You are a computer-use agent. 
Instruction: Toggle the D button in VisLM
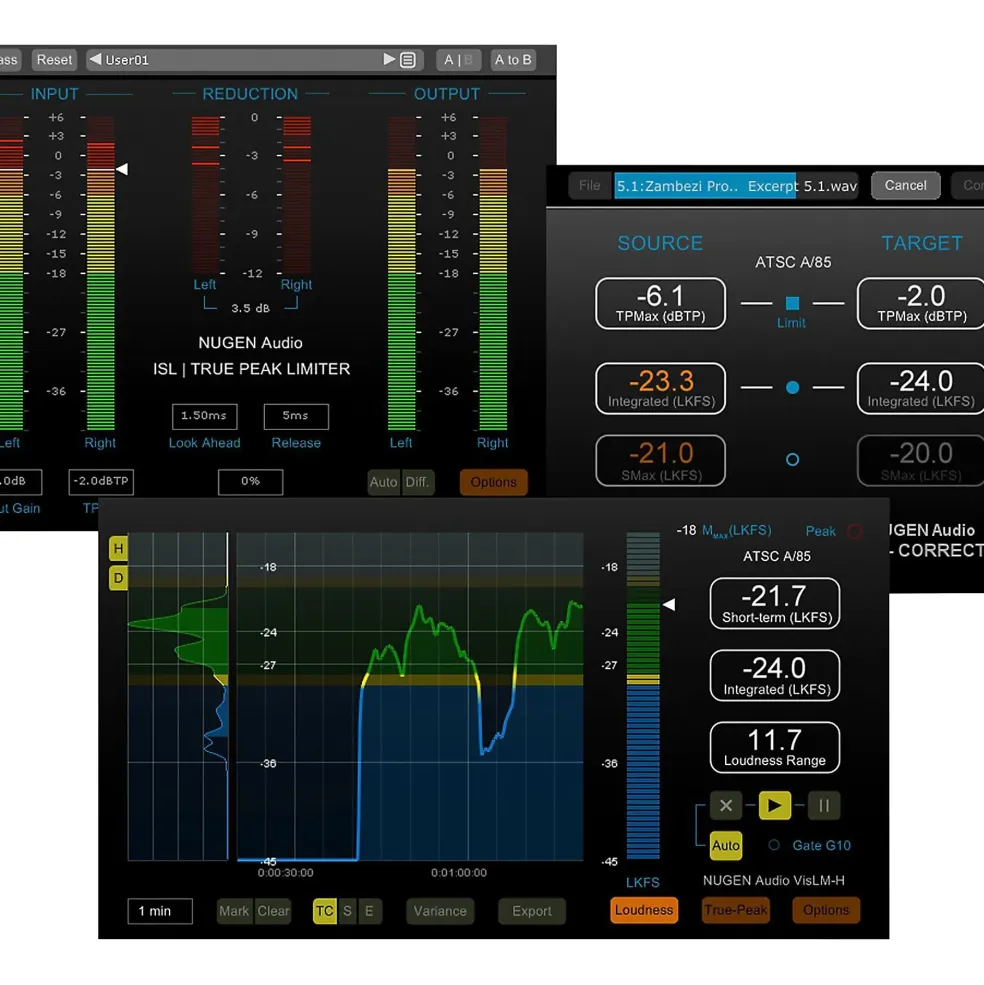coord(118,578)
